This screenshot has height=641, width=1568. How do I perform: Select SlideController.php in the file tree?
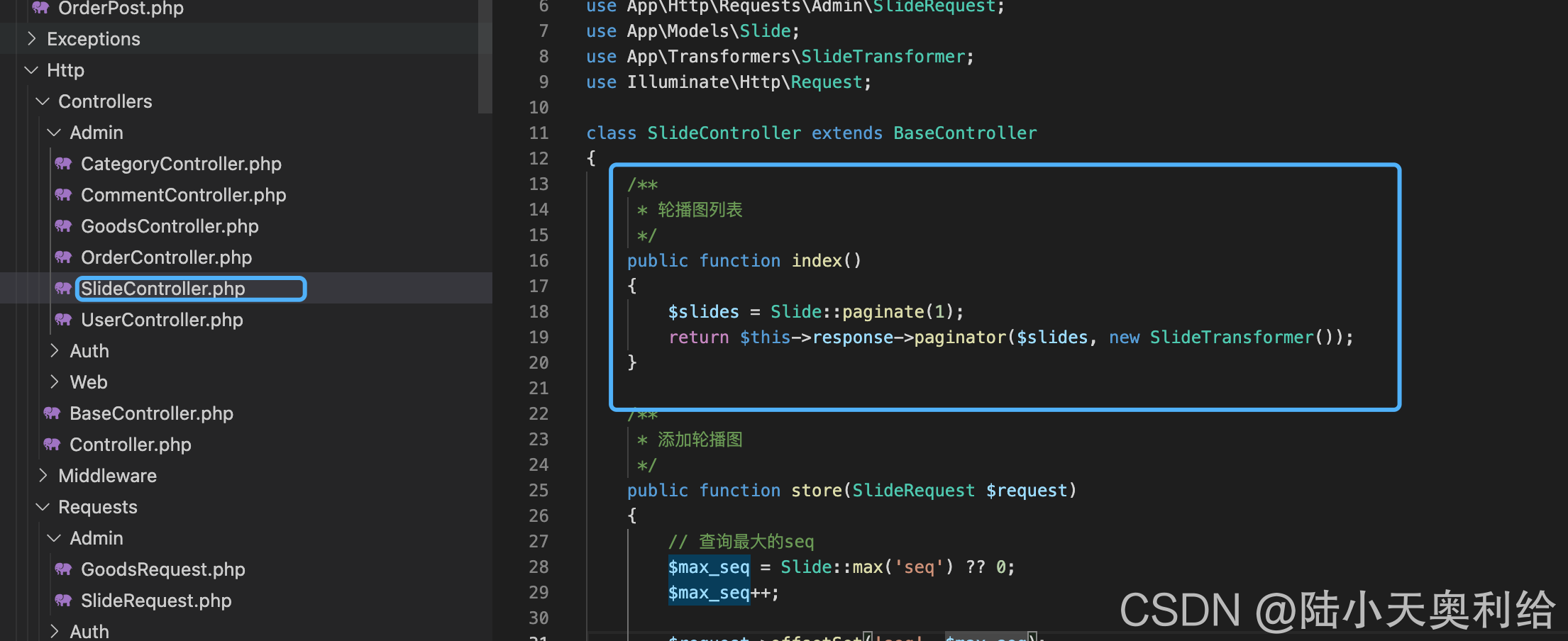pyautogui.click(x=162, y=289)
